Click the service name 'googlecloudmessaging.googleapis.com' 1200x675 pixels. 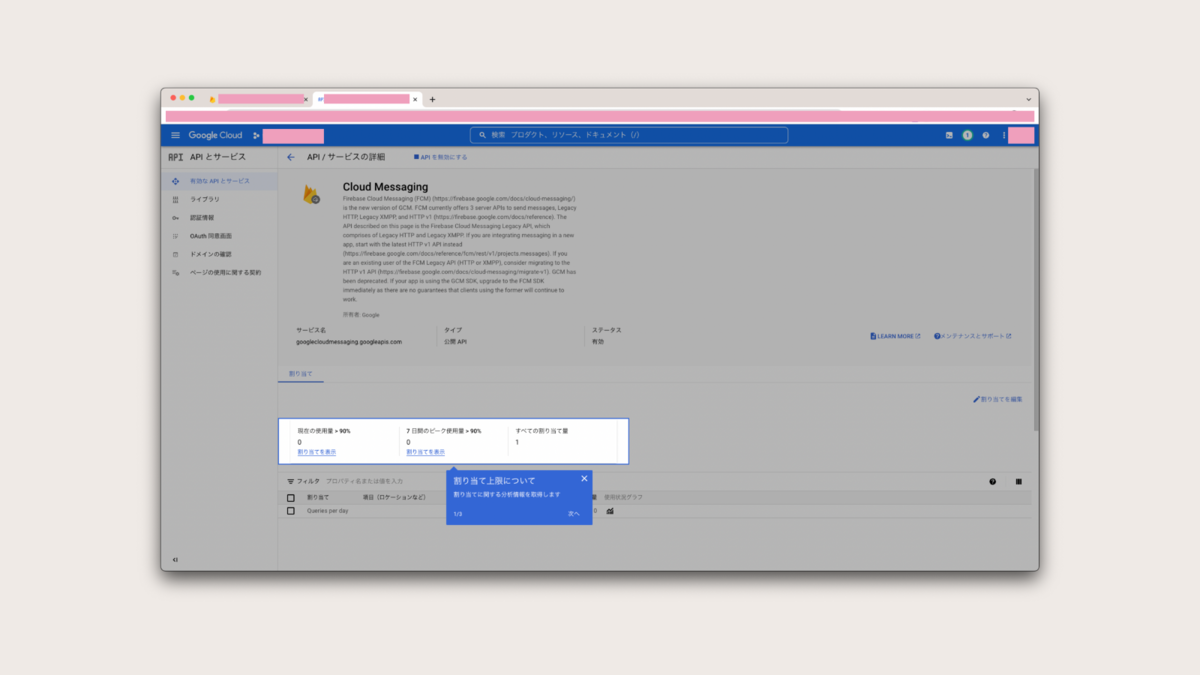click(349, 342)
